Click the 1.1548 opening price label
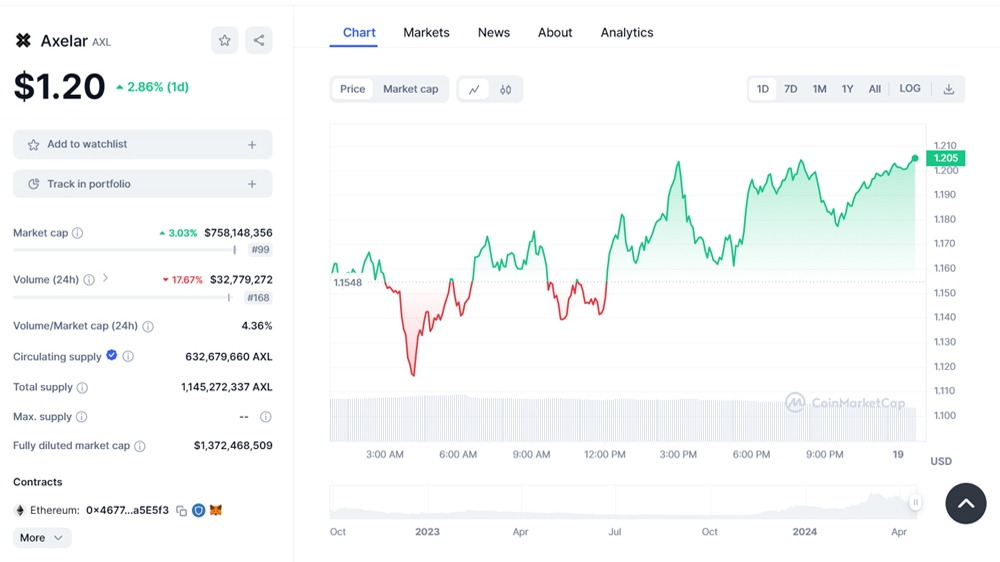Screen dimensions: 1000x562 click(x=348, y=283)
